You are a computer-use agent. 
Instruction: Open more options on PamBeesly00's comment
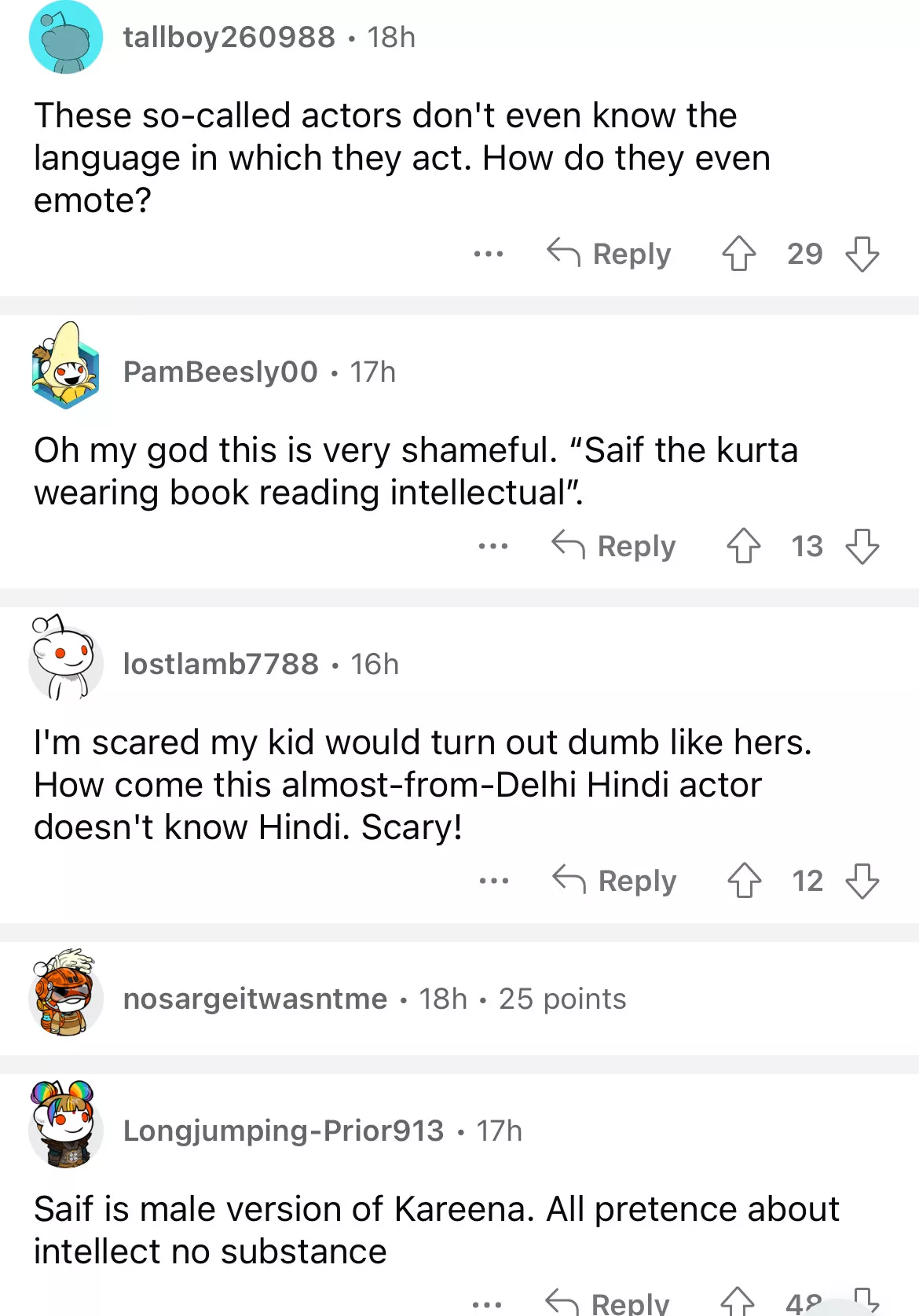[x=492, y=546]
